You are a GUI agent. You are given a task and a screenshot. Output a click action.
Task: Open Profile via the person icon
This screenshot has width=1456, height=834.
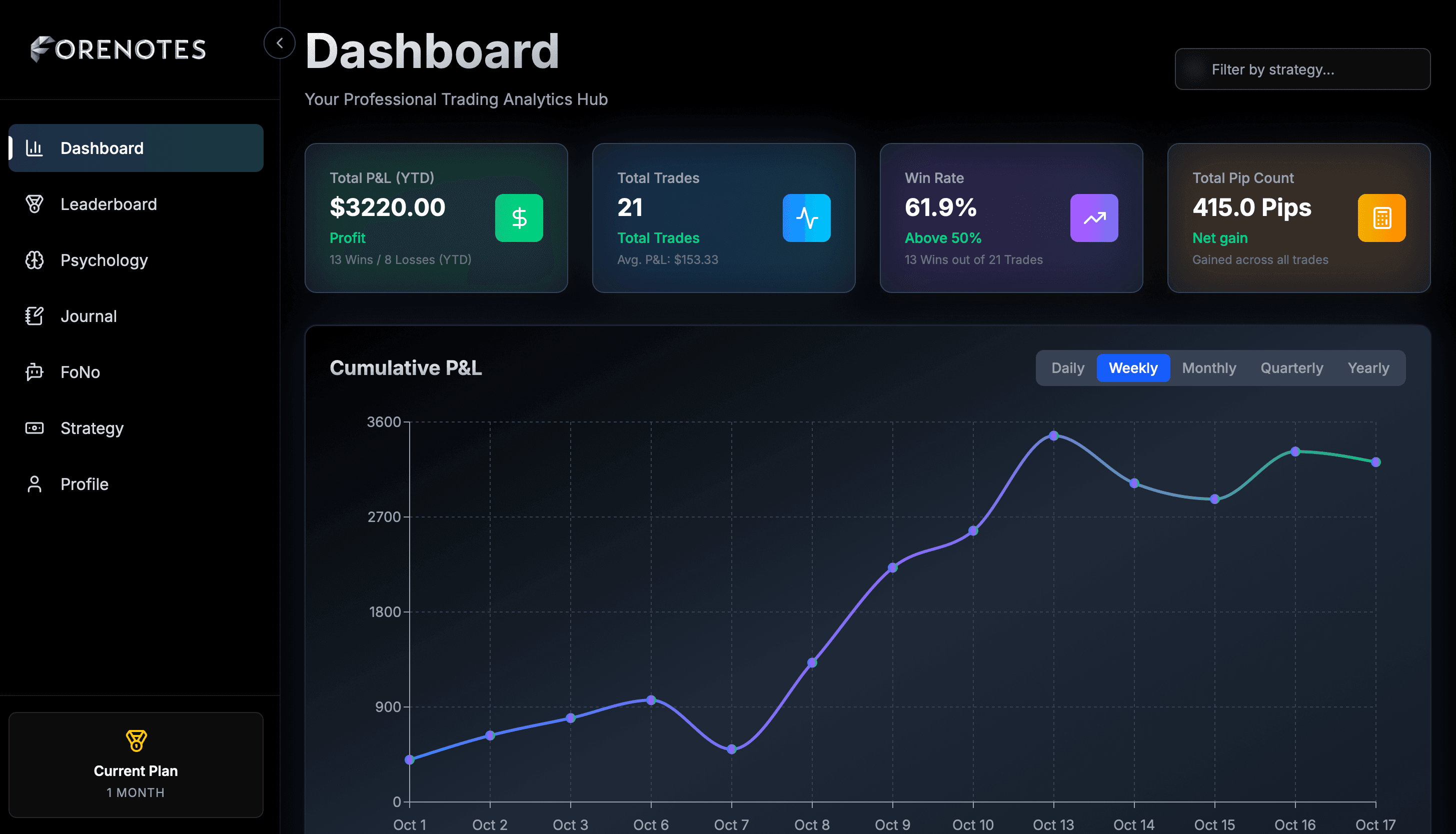(35, 484)
